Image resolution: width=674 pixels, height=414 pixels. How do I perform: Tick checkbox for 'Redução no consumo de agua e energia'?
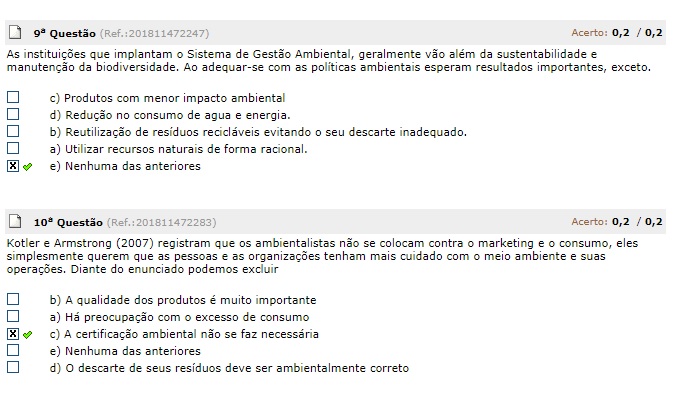click(x=13, y=115)
